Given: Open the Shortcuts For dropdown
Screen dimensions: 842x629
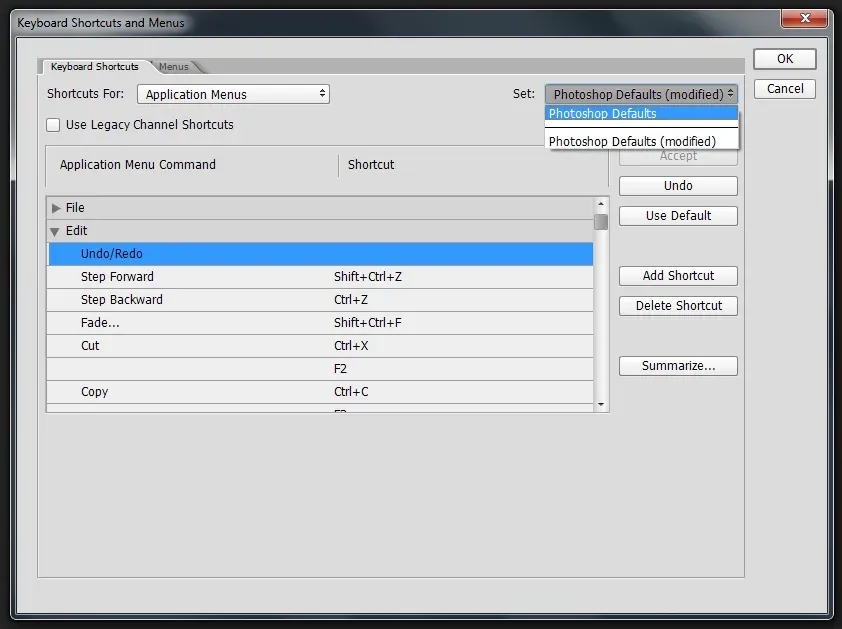Looking at the screenshot, I should click(233, 94).
